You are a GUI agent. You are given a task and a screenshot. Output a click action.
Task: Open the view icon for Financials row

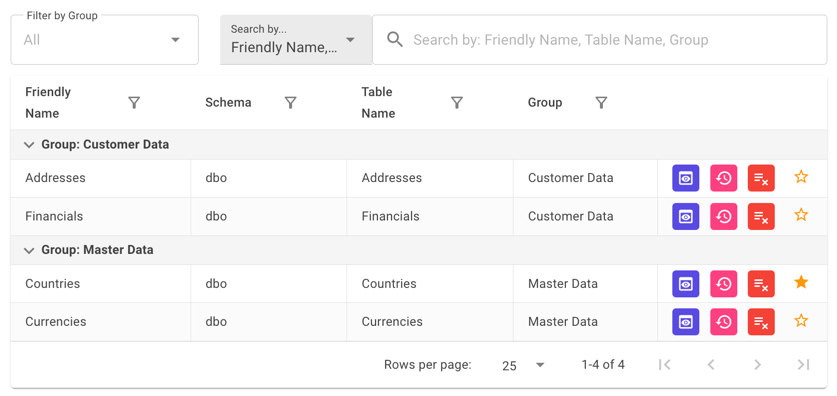tap(685, 217)
